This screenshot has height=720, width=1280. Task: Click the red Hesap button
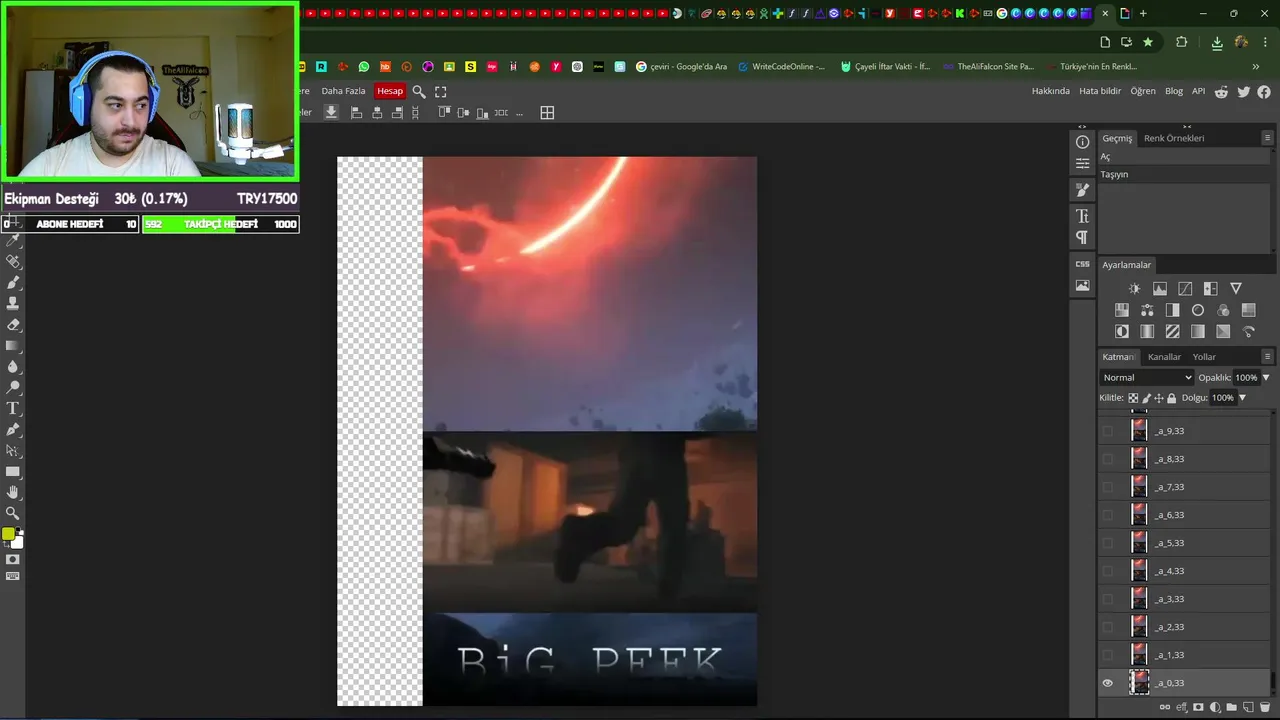390,91
